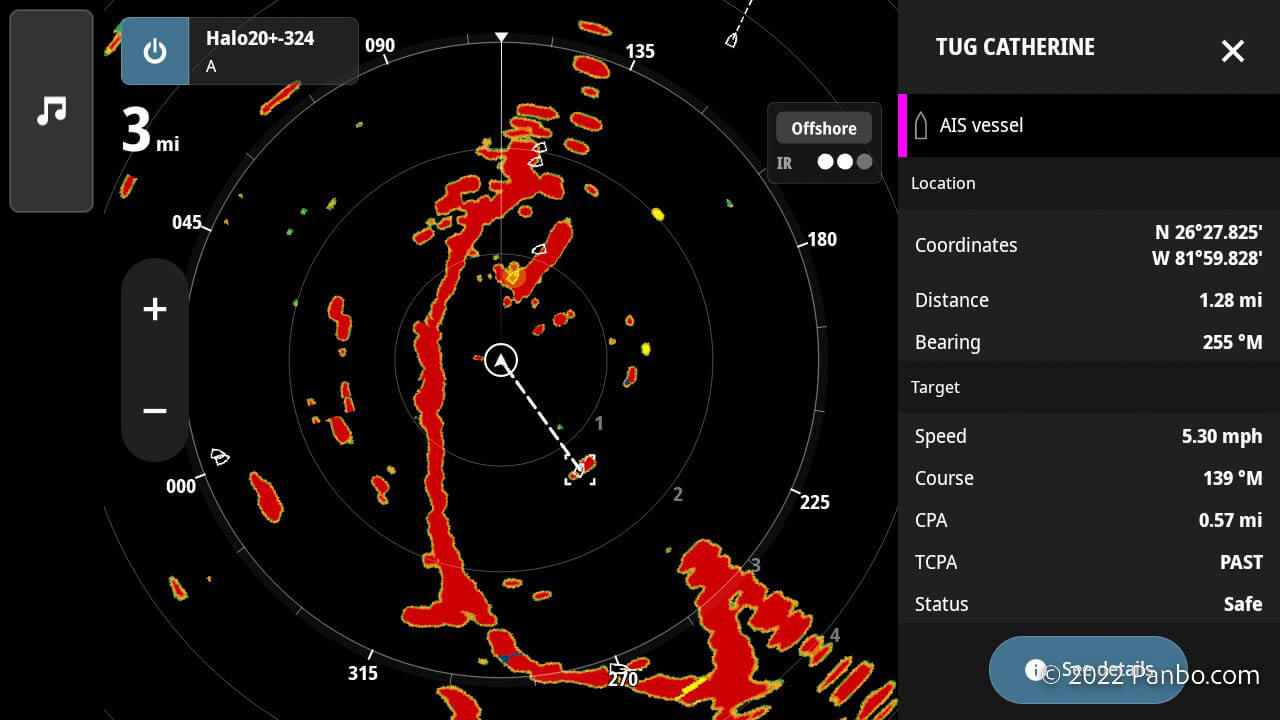
Task: Select the AIS target icon inside the acquisition box
Action: tap(580, 467)
